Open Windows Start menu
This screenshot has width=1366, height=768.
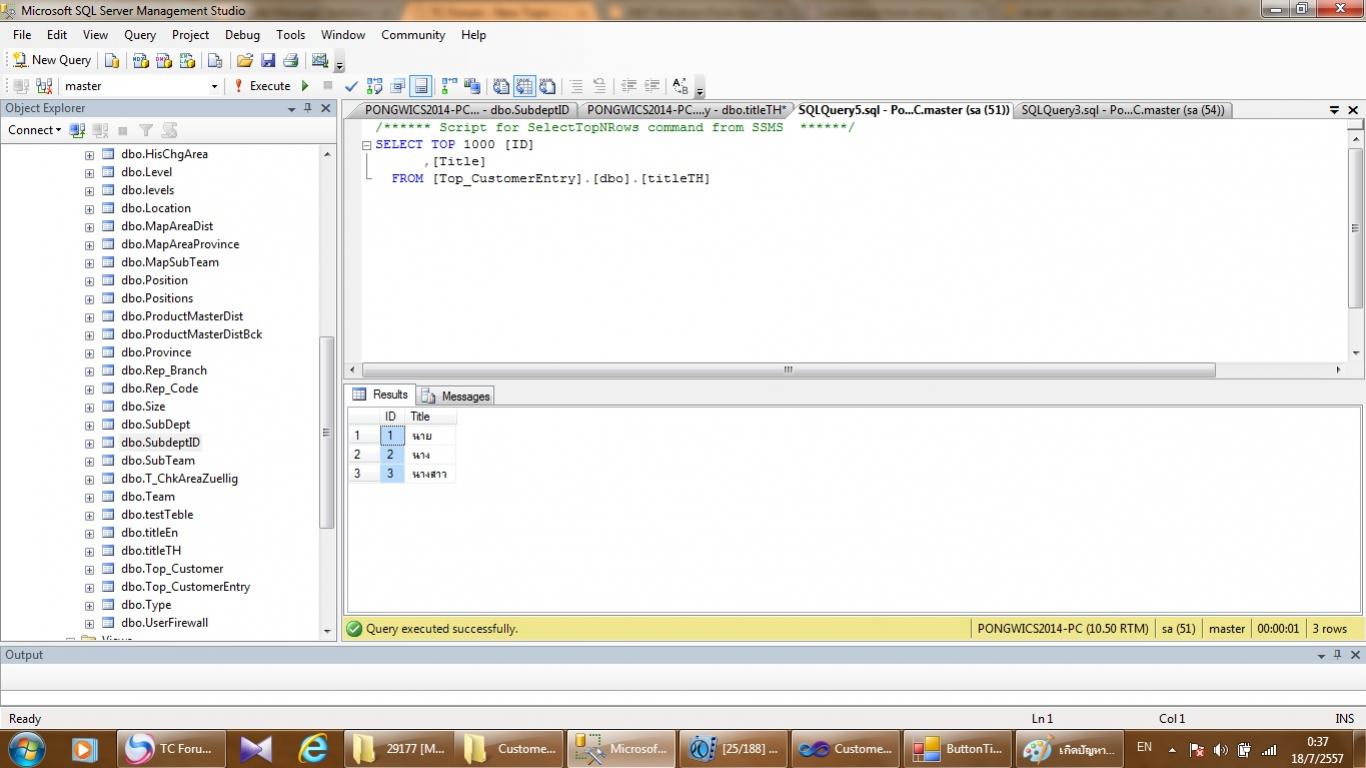tap(27, 748)
